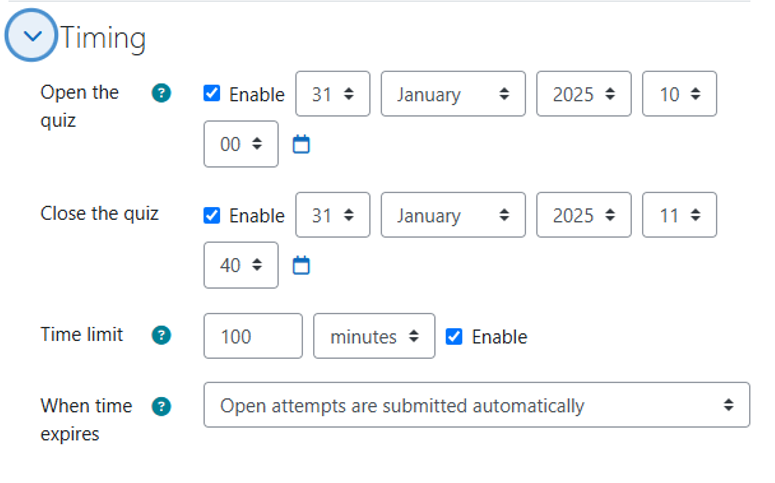Expand the When time expires dropdown
The width and height of the screenshot is (775, 483).
[x=476, y=405]
